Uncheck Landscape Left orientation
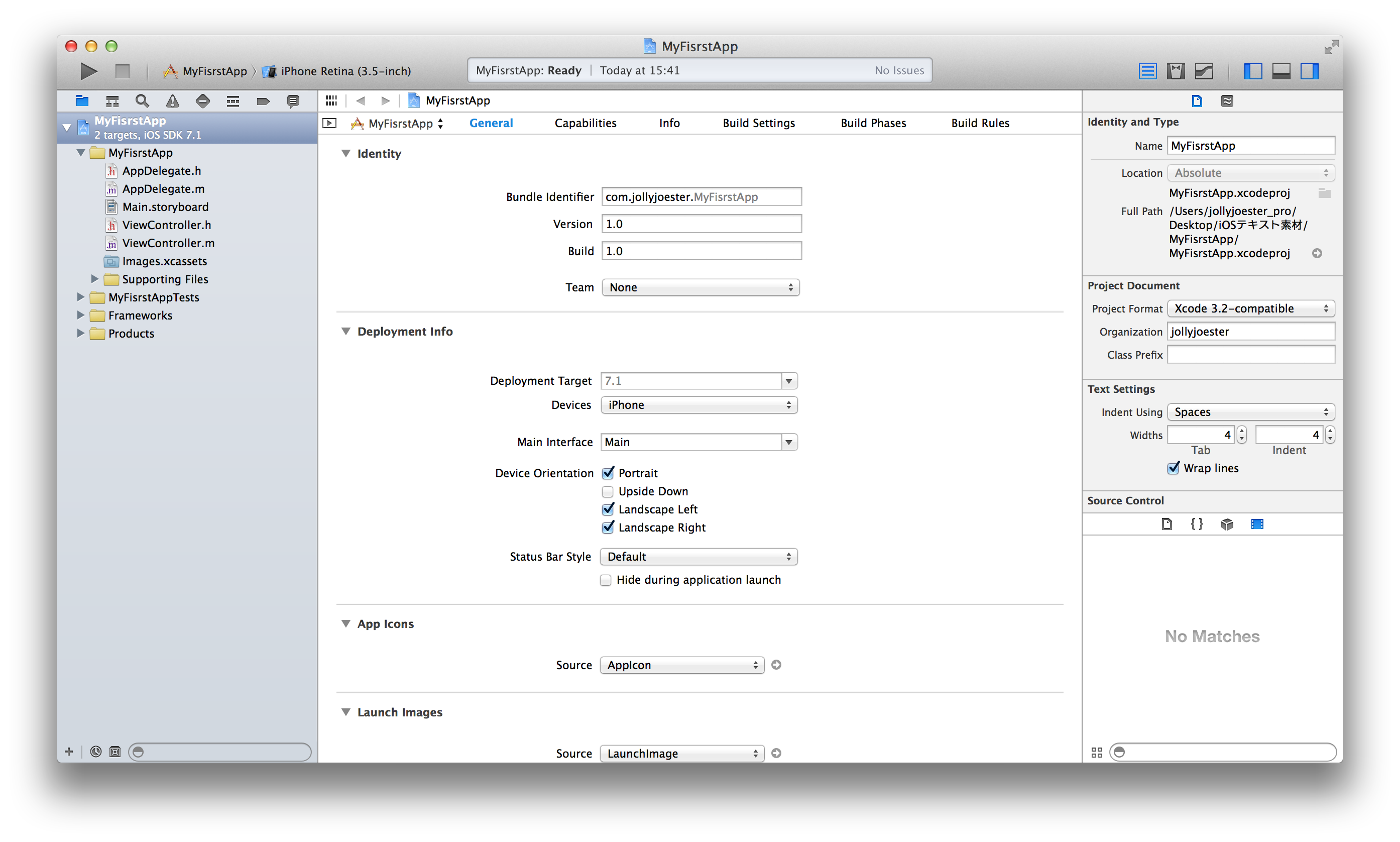This screenshot has width=1400, height=842. coord(607,509)
